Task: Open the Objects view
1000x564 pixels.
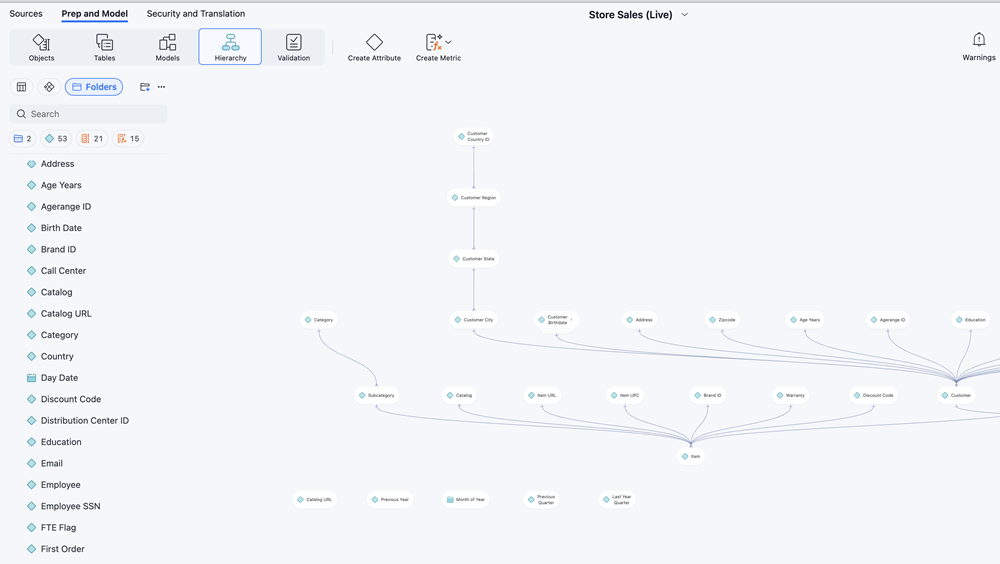Action: click(x=41, y=47)
